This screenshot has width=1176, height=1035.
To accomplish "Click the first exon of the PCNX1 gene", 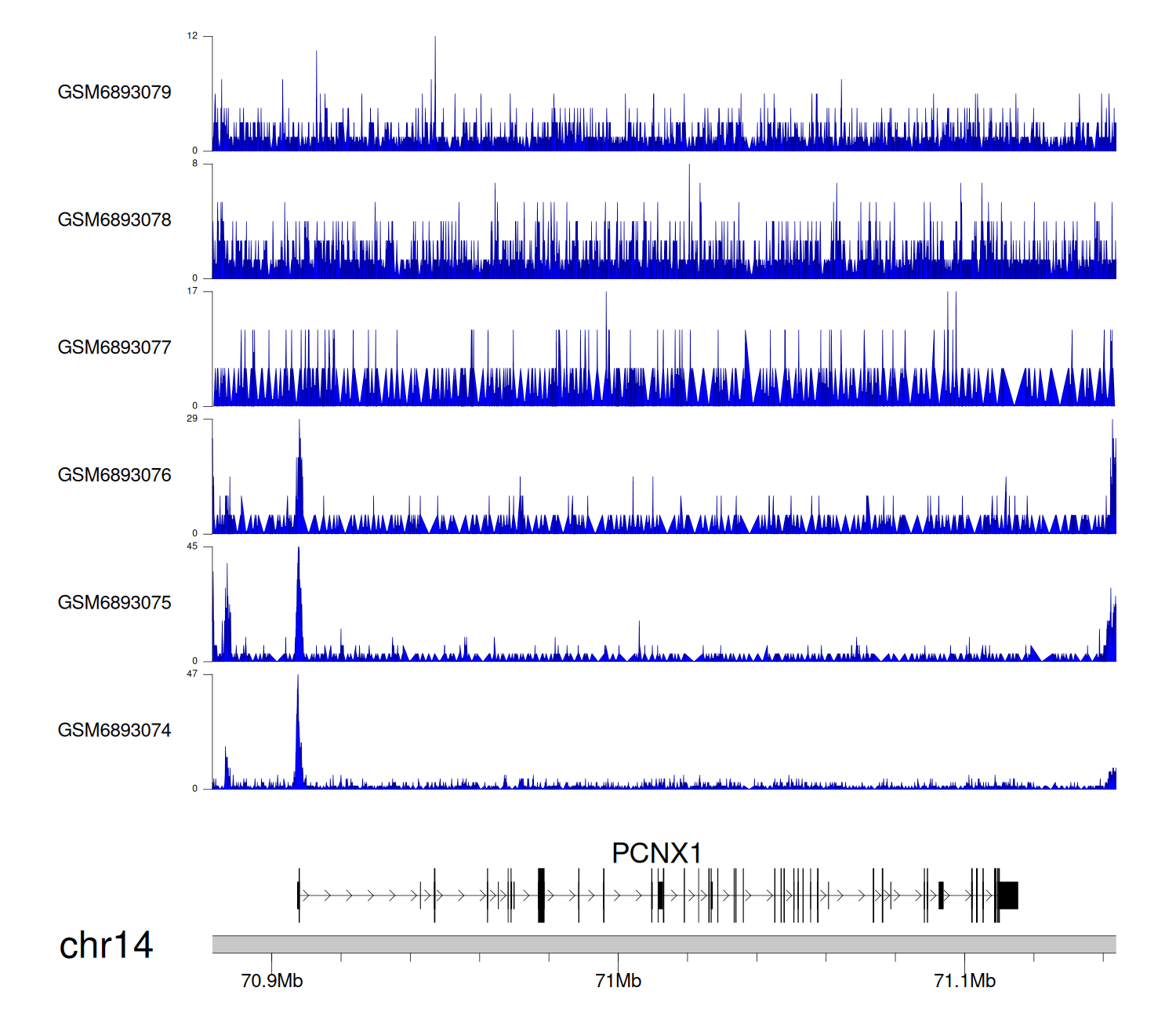I will pos(299,895).
